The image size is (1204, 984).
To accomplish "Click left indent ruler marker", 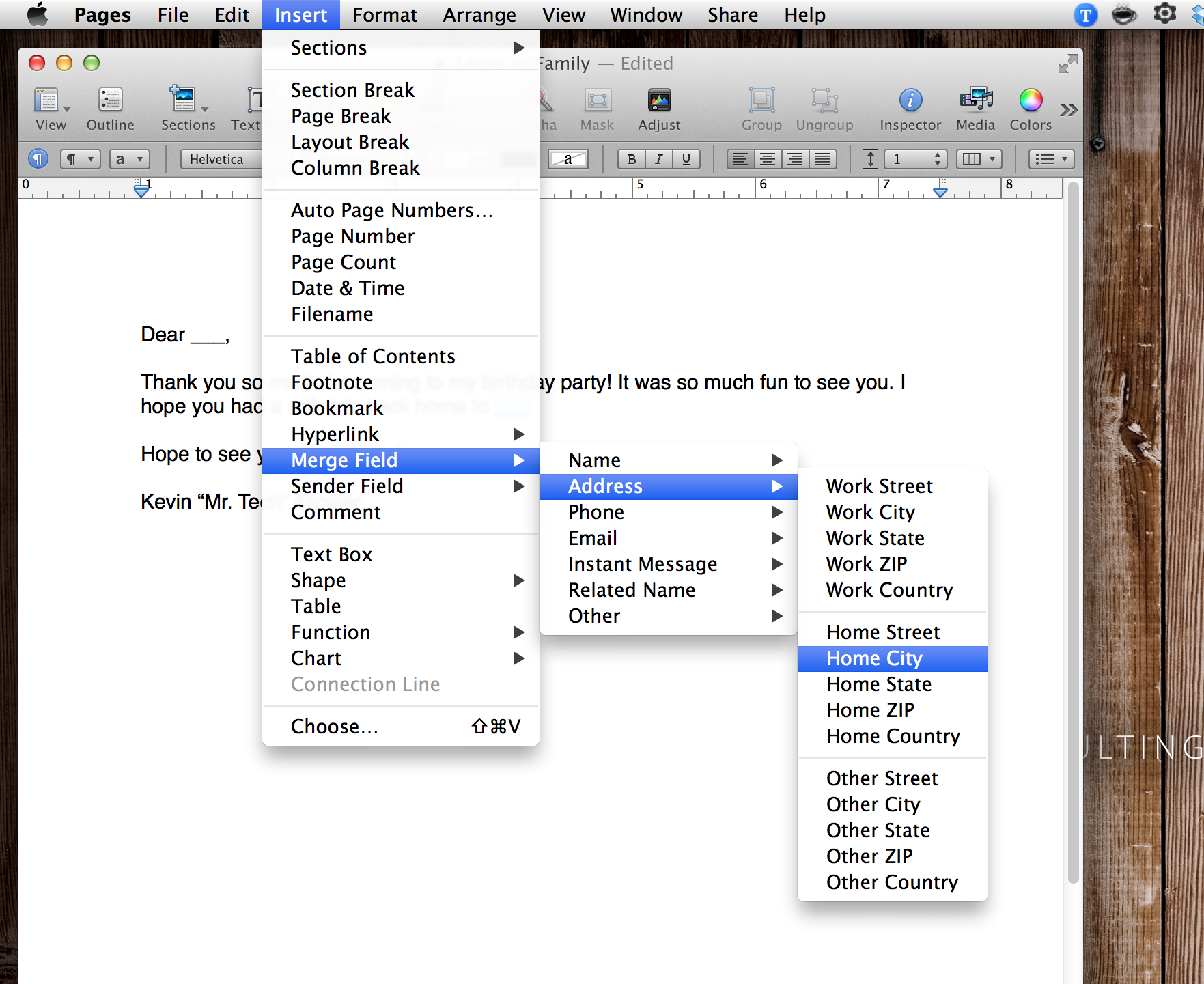I will [141, 192].
